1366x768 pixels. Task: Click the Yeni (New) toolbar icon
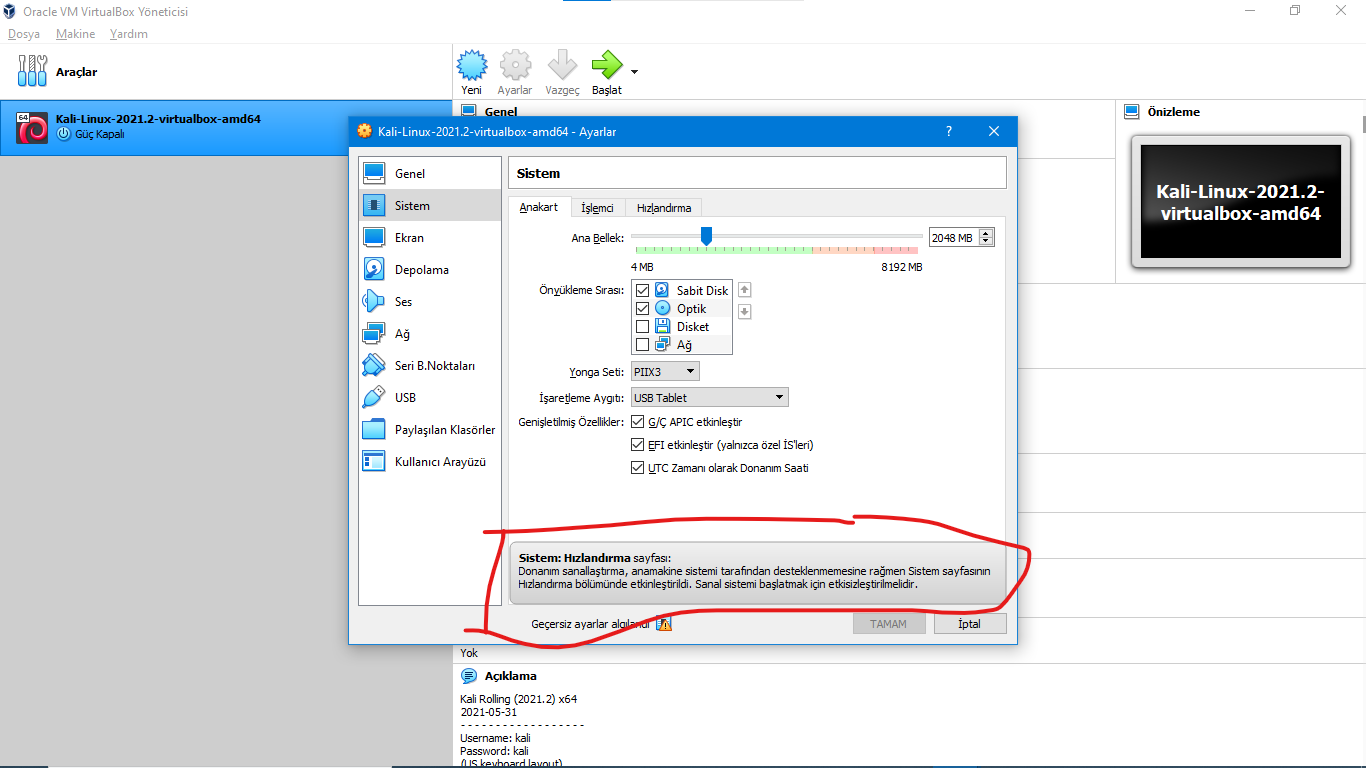(471, 66)
